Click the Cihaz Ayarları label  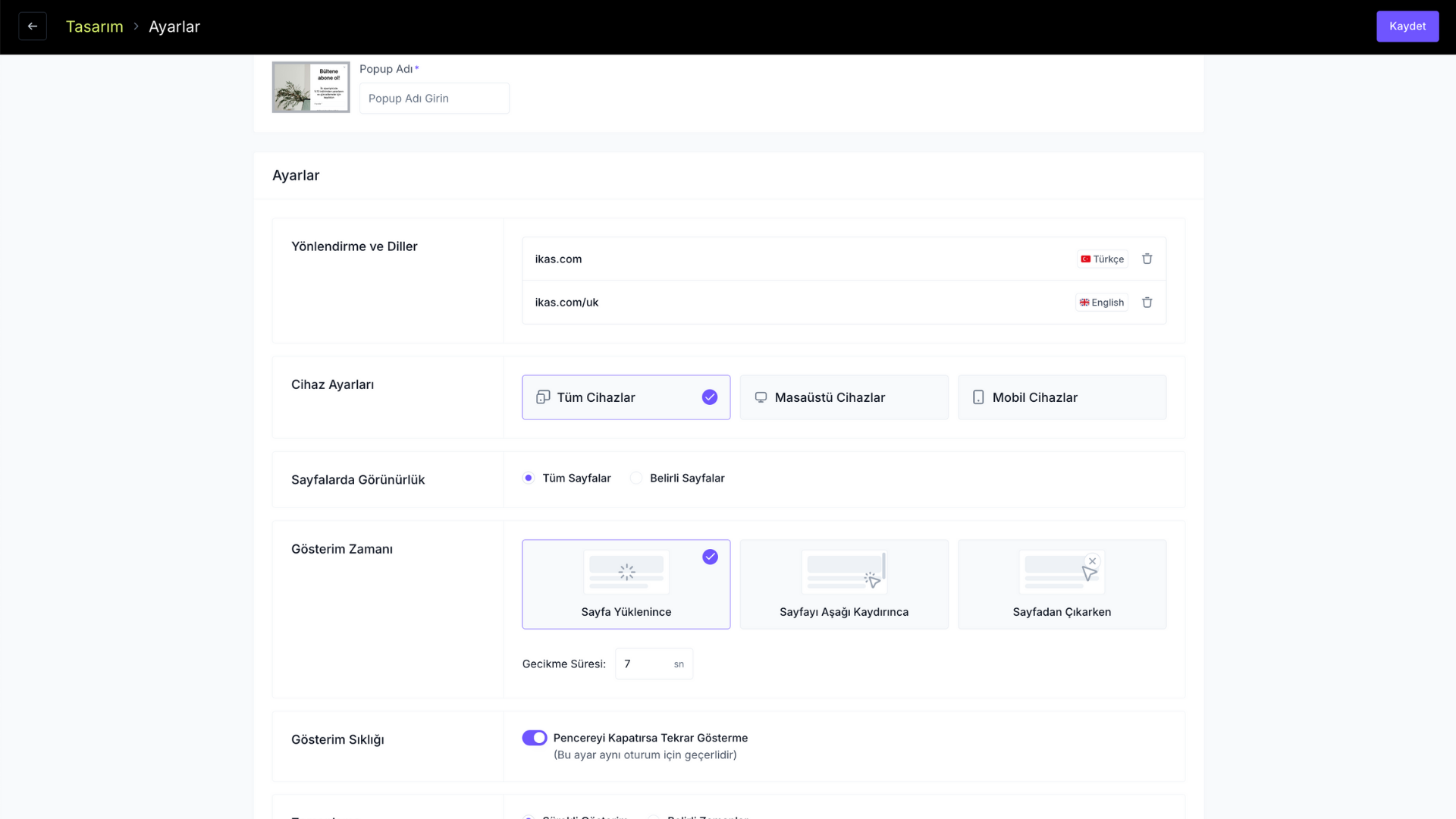[x=332, y=384]
